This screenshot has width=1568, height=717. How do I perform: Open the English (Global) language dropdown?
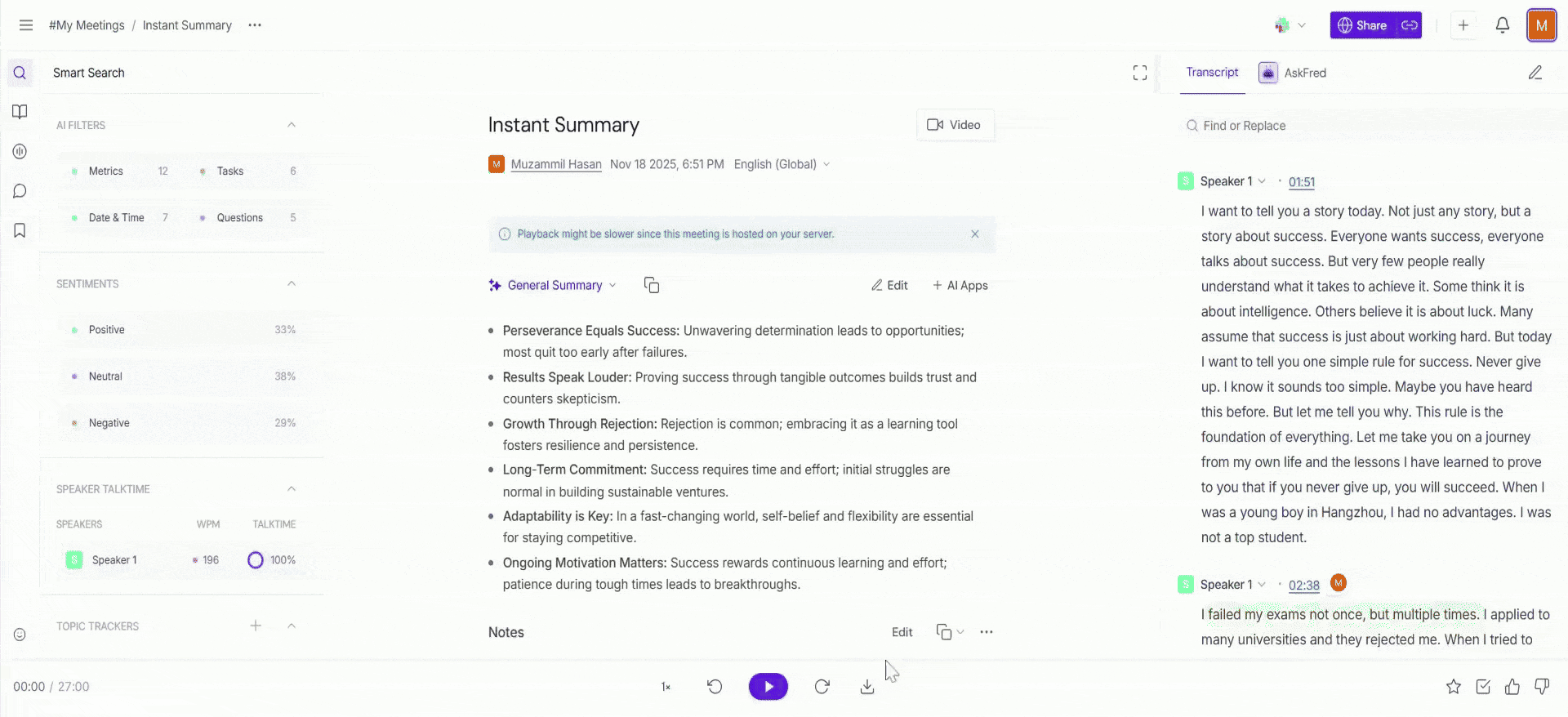[x=782, y=164]
